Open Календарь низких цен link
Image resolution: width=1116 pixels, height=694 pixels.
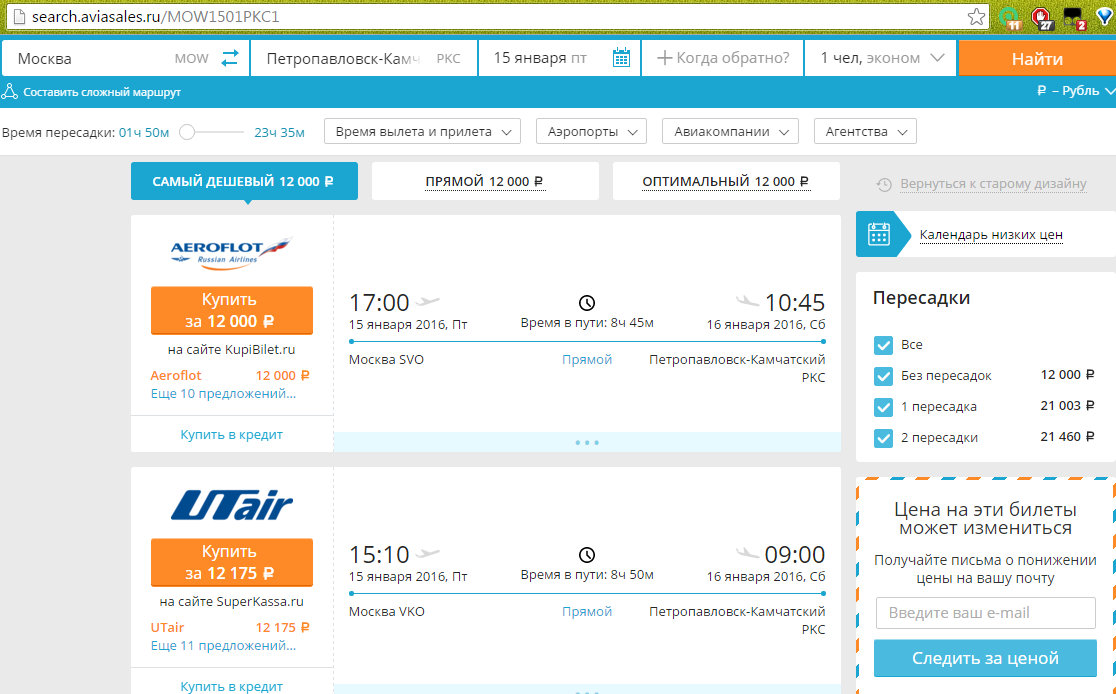pyautogui.click(x=991, y=234)
